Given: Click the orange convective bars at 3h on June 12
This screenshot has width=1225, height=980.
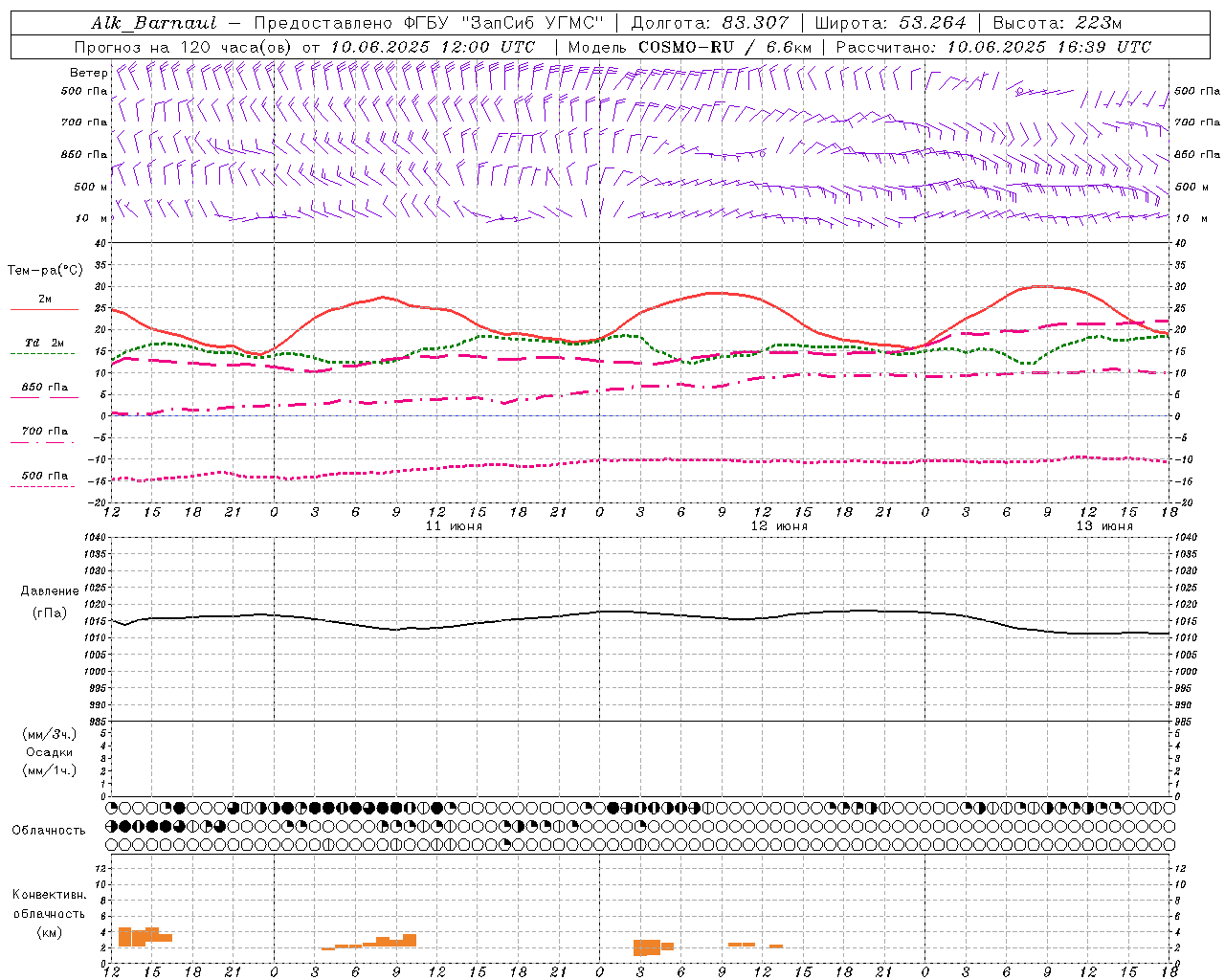Looking at the screenshot, I should 654,947.
